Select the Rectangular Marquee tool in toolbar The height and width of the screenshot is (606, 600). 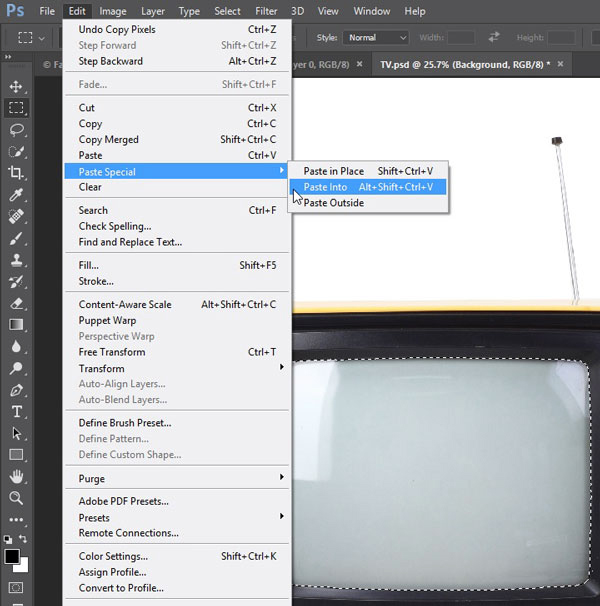pos(16,108)
